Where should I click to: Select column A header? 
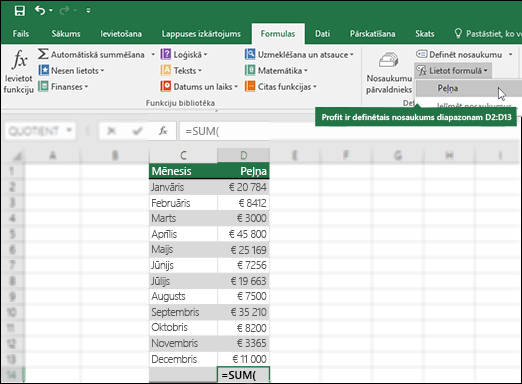[x=53, y=155]
